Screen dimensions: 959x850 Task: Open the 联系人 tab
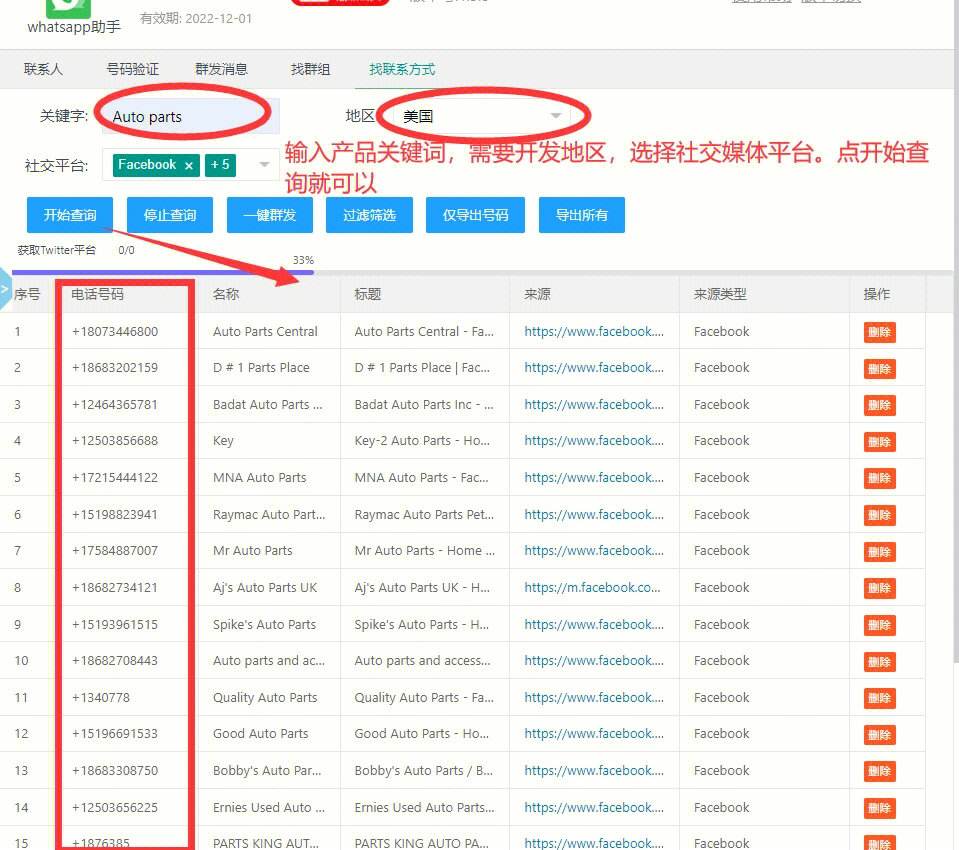[x=43, y=69]
